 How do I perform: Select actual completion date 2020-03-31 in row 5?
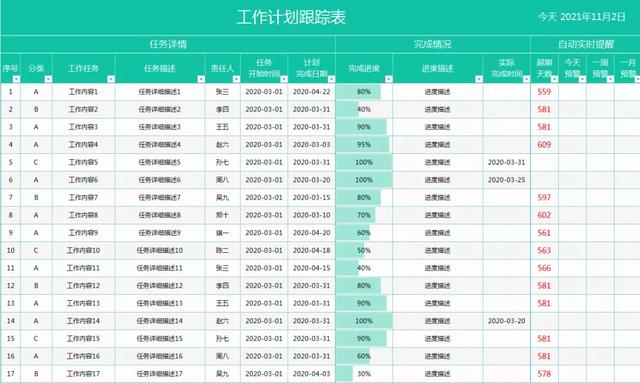(x=507, y=162)
